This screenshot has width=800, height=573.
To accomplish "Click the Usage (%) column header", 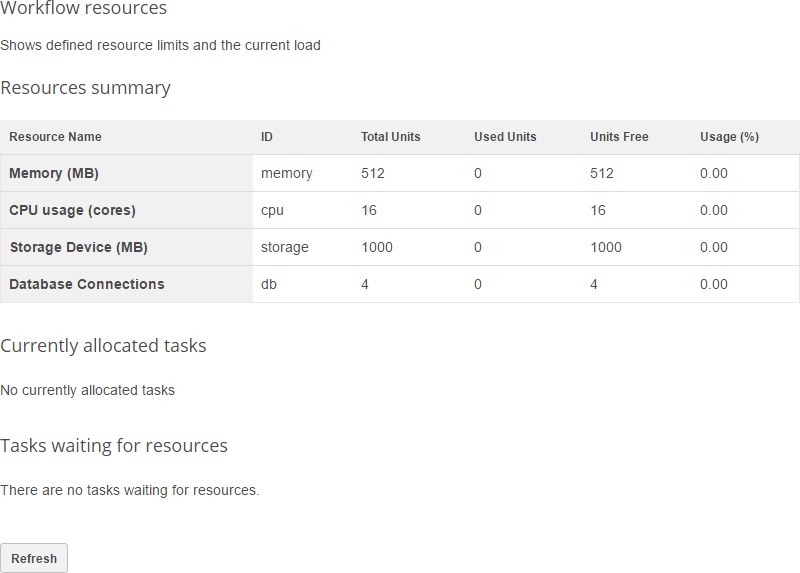I will 729,137.
